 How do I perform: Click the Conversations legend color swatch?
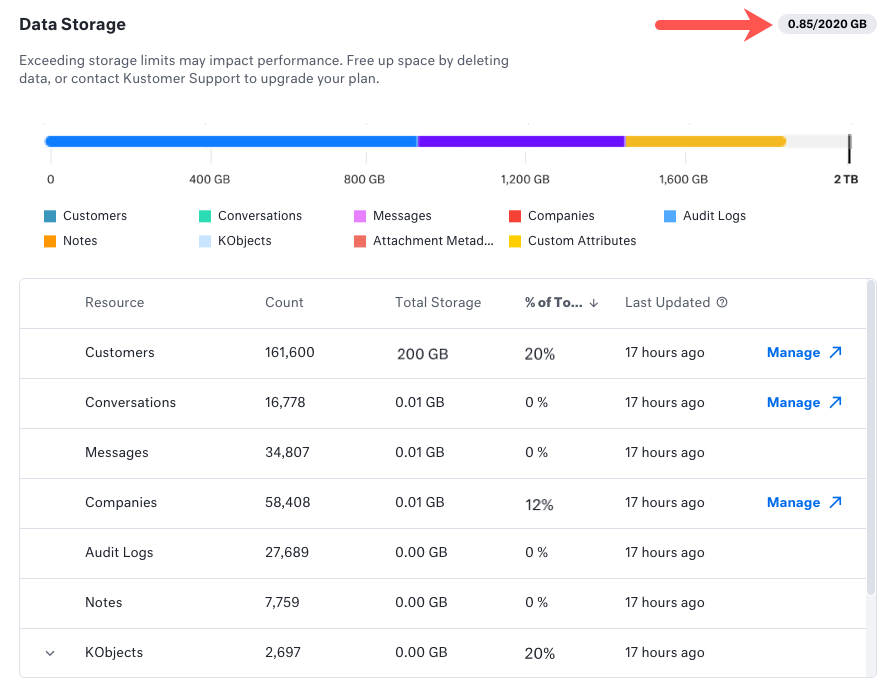point(205,216)
